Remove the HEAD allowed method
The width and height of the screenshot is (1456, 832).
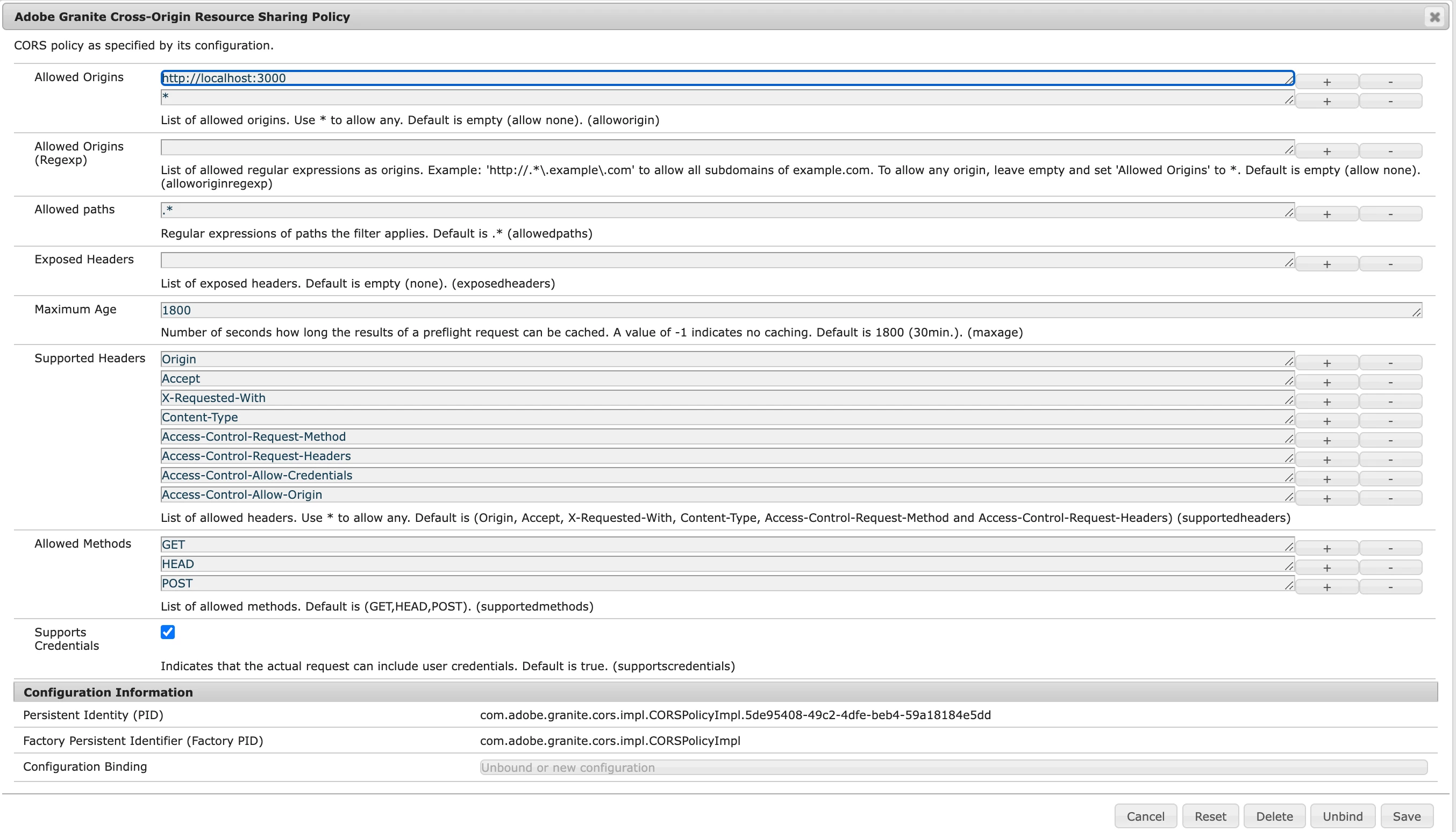tap(1390, 568)
